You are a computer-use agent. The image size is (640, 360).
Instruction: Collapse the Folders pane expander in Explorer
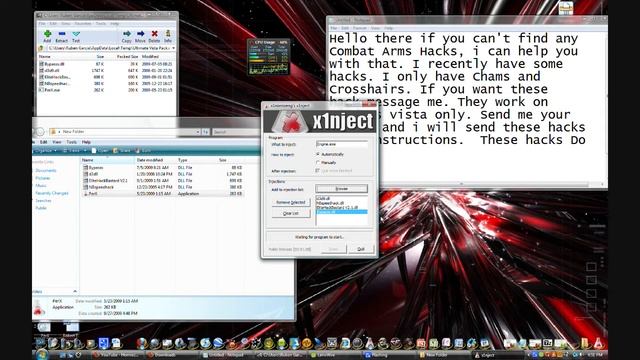[75, 291]
